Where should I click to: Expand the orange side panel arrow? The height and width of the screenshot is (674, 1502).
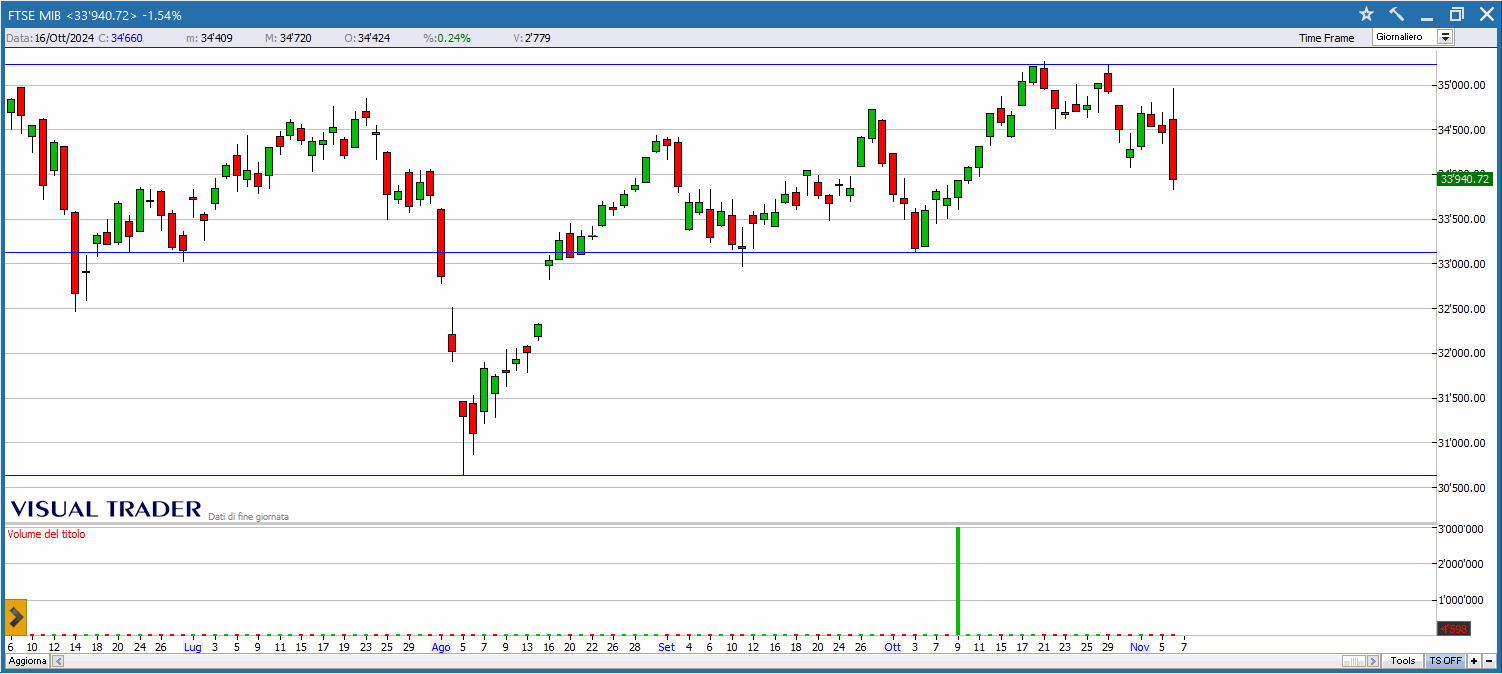[16, 618]
